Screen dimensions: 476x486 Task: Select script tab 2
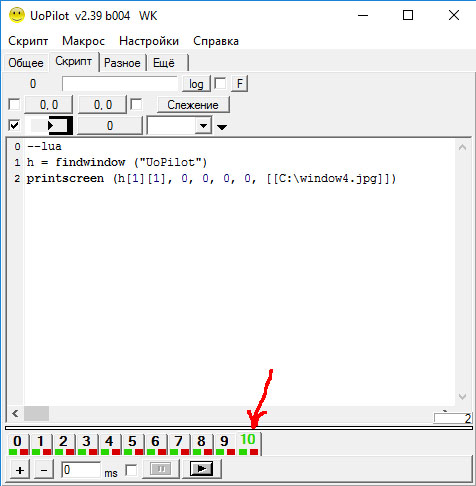(64, 444)
